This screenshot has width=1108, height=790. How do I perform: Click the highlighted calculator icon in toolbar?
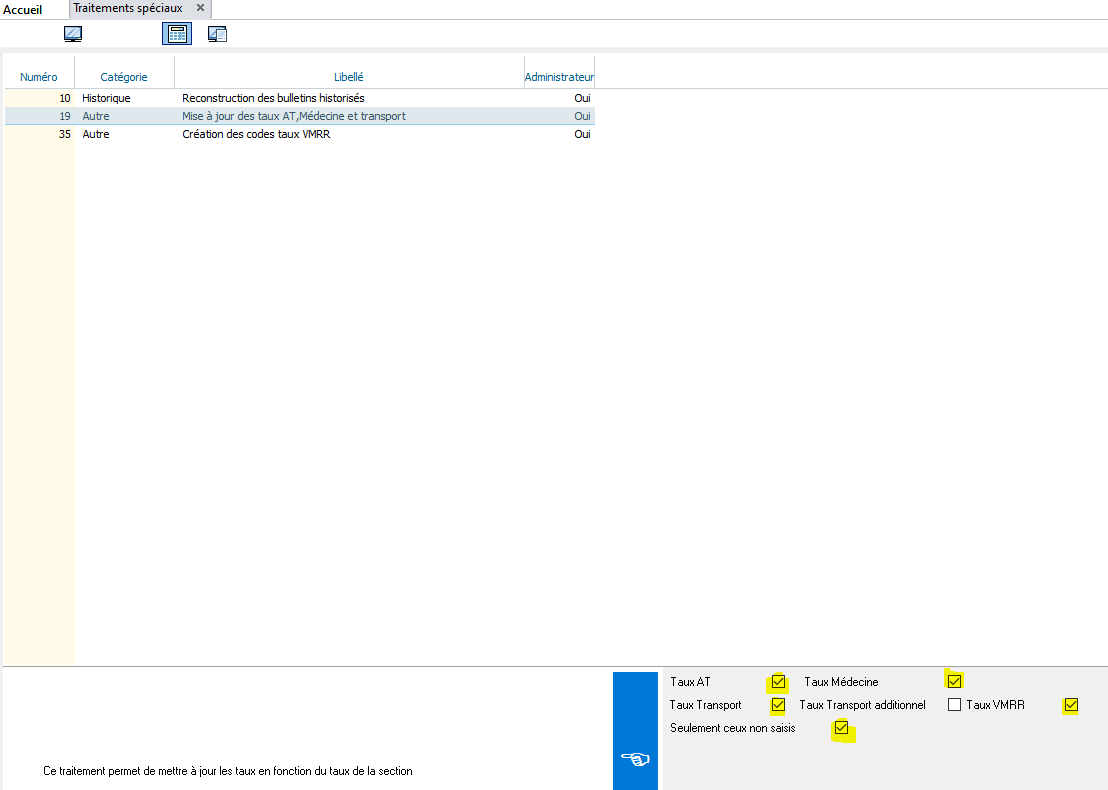[x=176, y=34]
